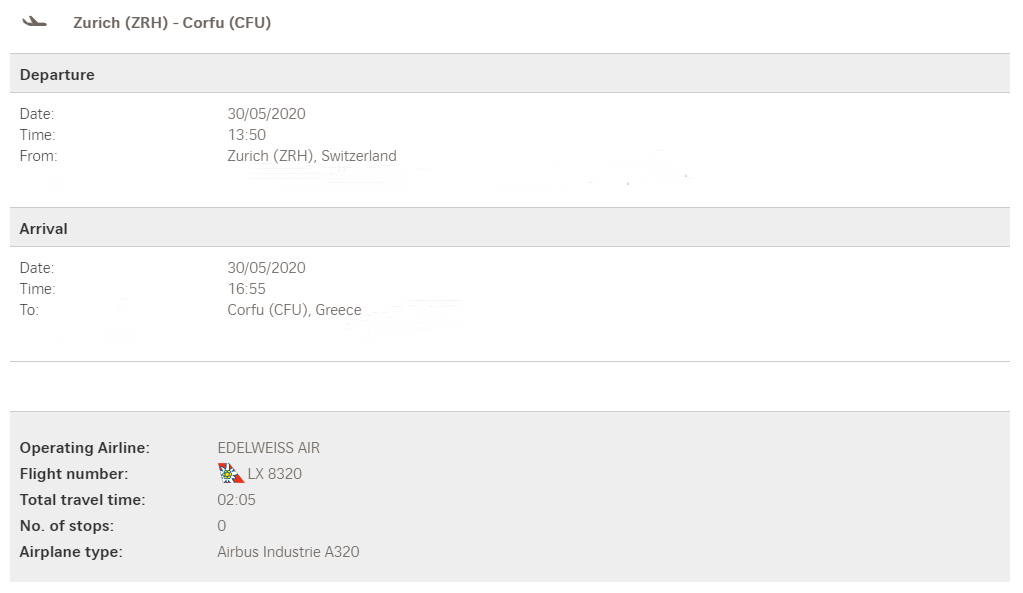Click the Airplane type label
Image resolution: width=1023 pixels, height=593 pixels.
(x=71, y=552)
